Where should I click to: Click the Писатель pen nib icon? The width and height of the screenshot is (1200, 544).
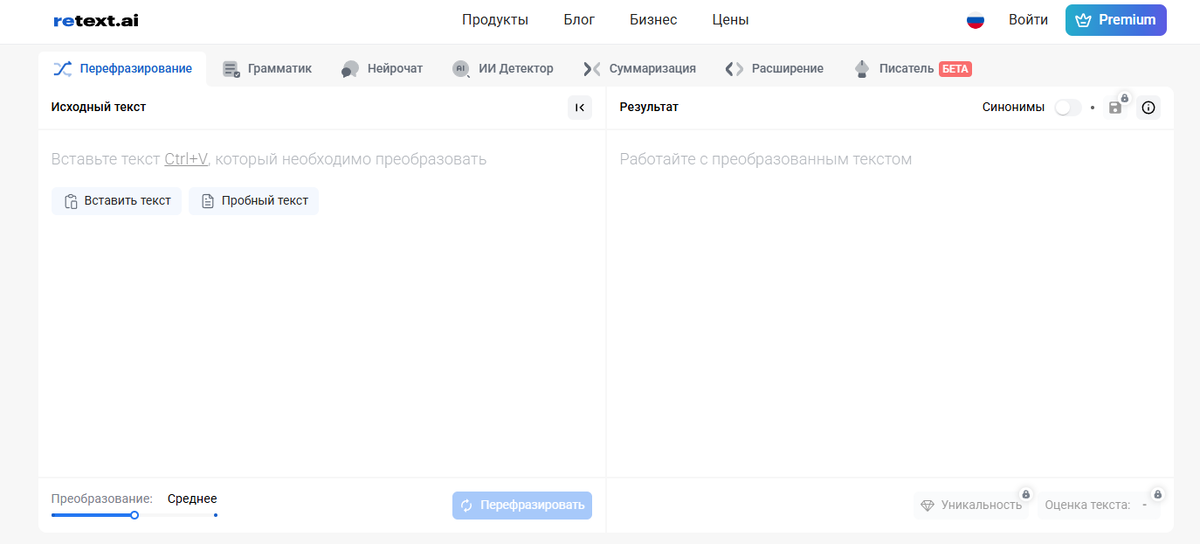[x=862, y=69]
